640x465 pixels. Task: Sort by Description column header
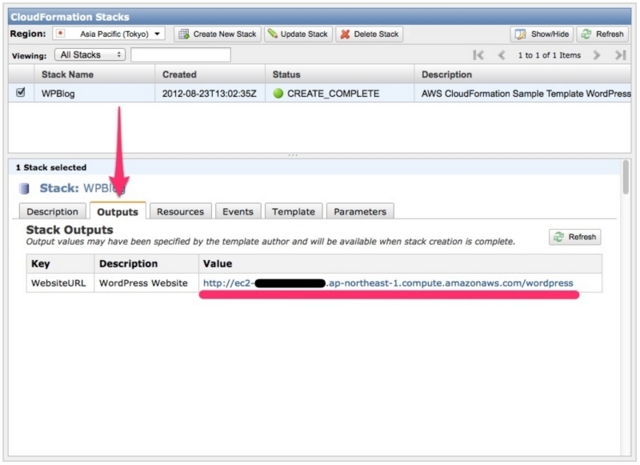pos(522,74)
